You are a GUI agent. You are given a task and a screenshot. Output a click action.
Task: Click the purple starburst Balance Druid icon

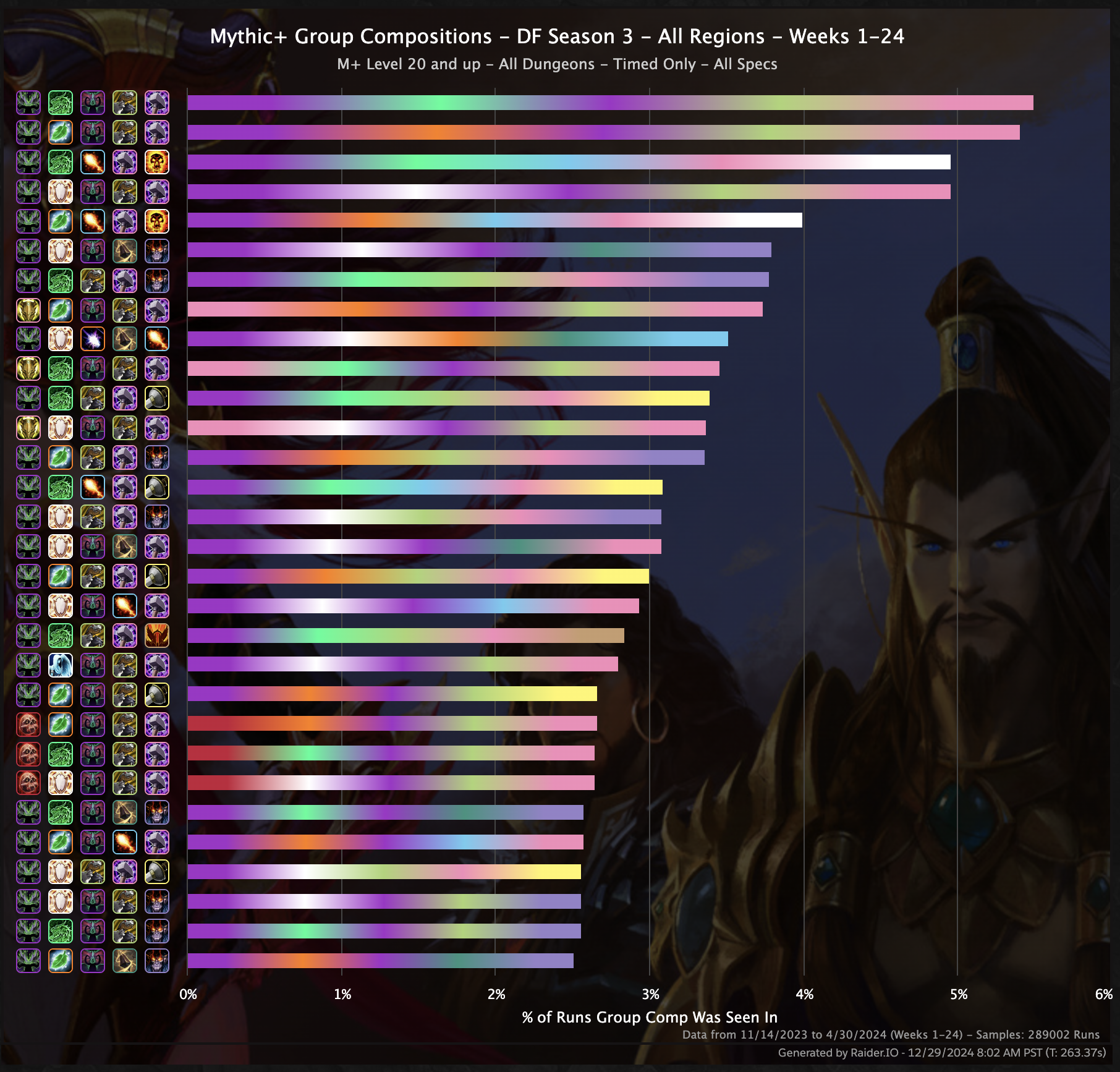93,339
